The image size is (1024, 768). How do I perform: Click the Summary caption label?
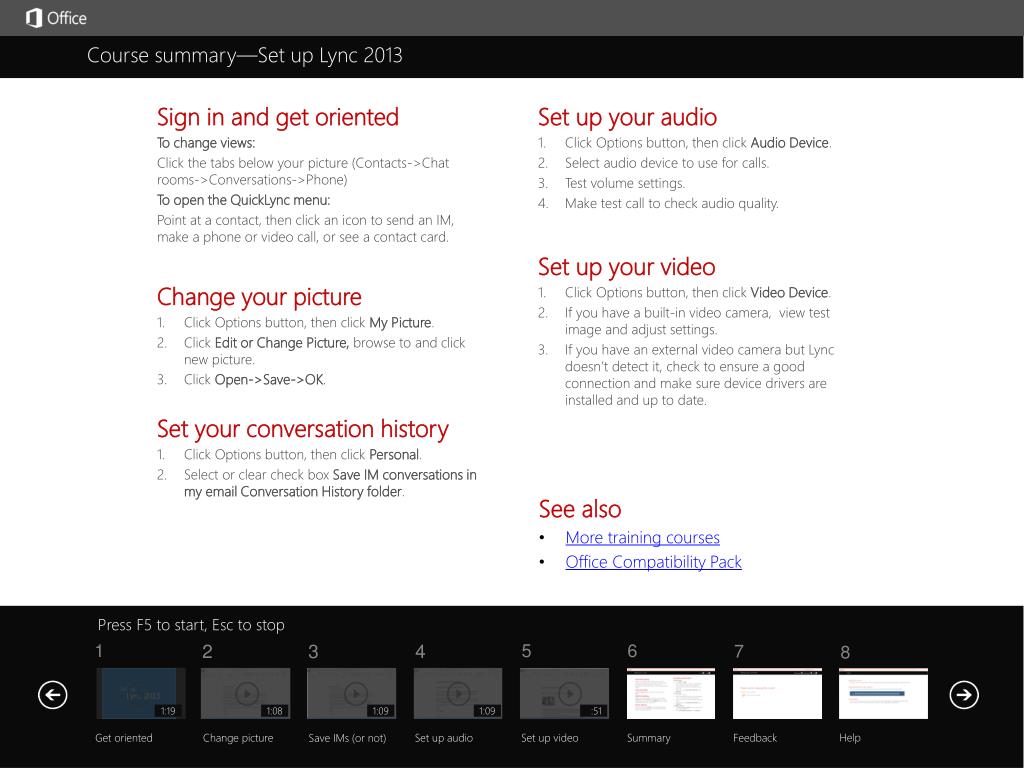(648, 738)
